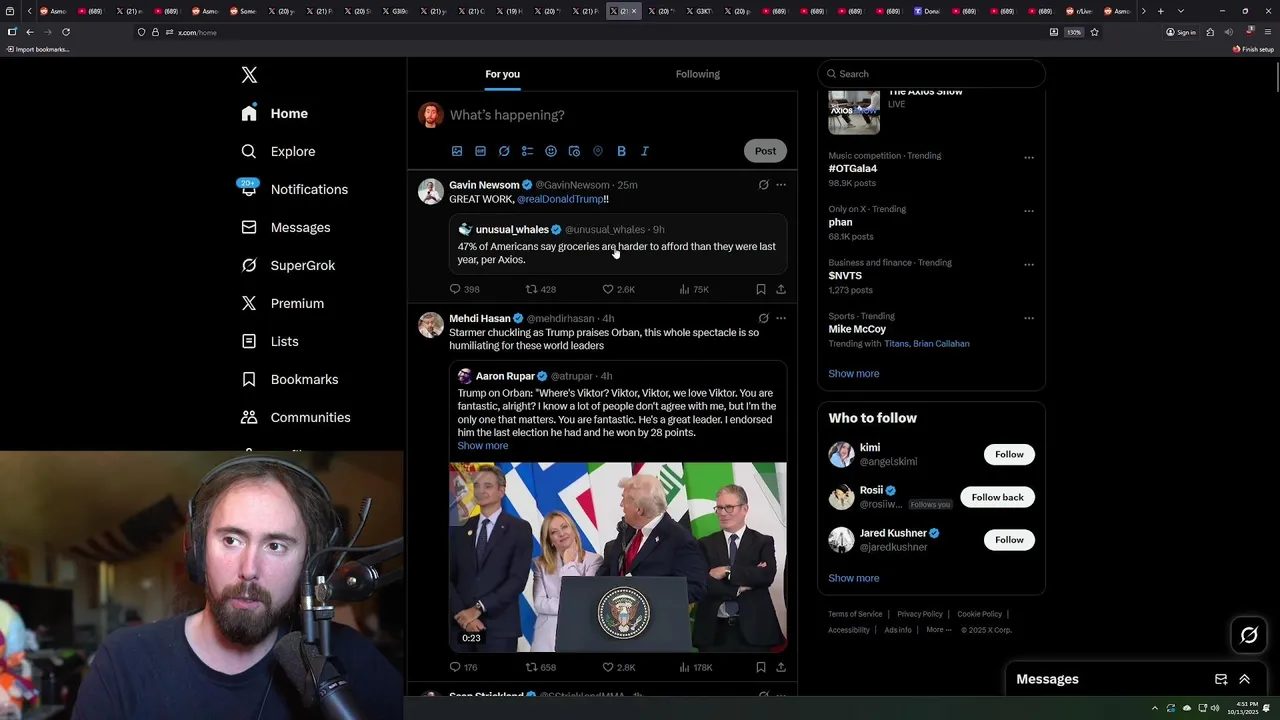
Task: Follow Jared Kushner
Action: click(1009, 540)
